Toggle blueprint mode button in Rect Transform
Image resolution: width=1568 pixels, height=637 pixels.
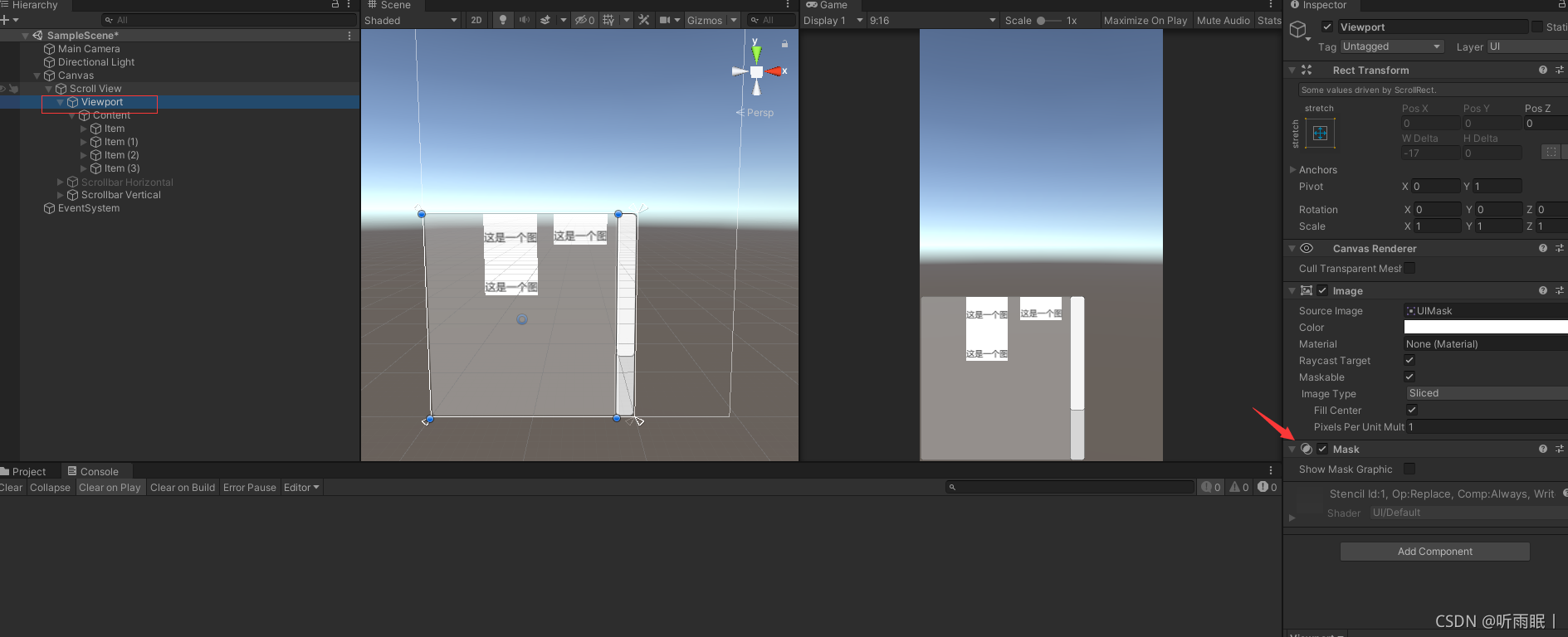1551,152
